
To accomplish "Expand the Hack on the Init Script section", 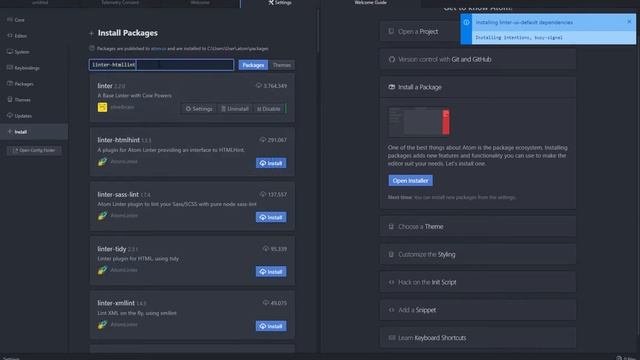I will (x=478, y=282).
